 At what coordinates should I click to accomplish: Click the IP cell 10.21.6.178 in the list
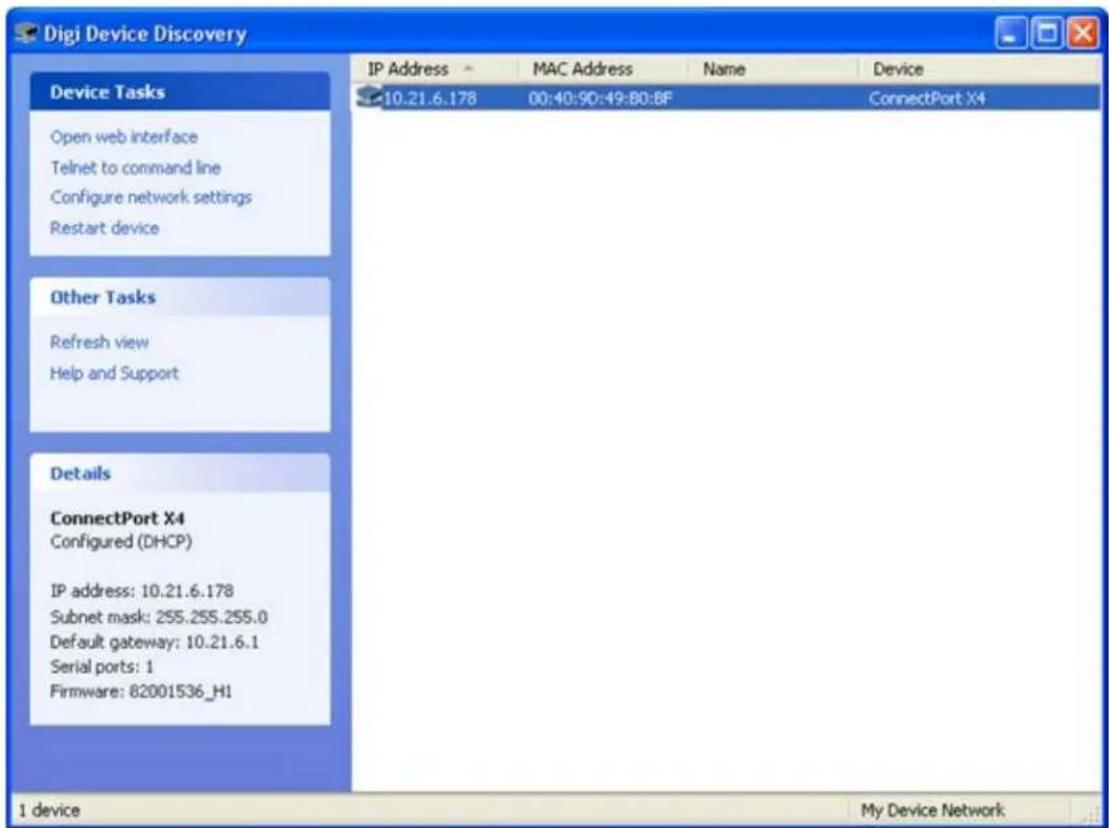tap(429, 98)
